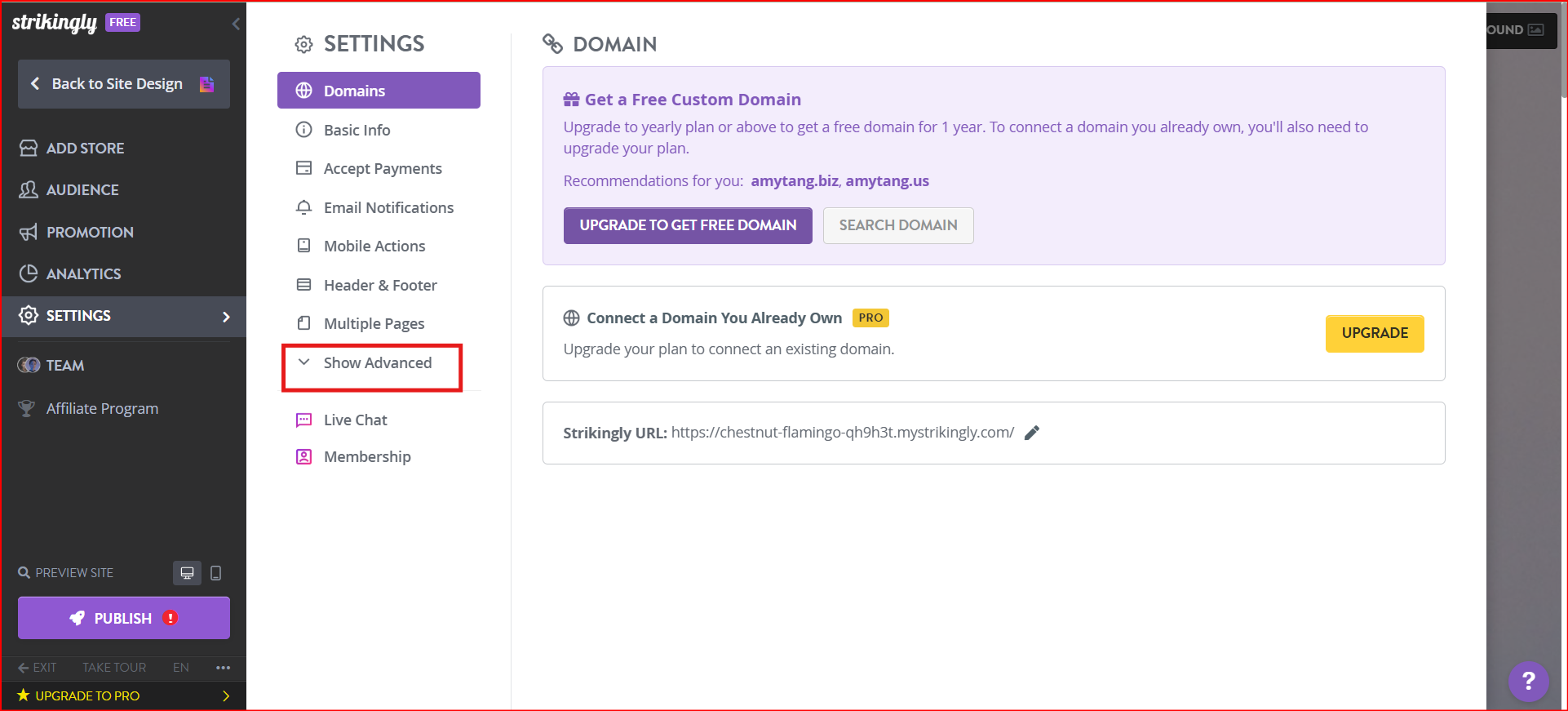Start the TAKE TOUR guide
1568x711 pixels.
pyautogui.click(x=114, y=667)
